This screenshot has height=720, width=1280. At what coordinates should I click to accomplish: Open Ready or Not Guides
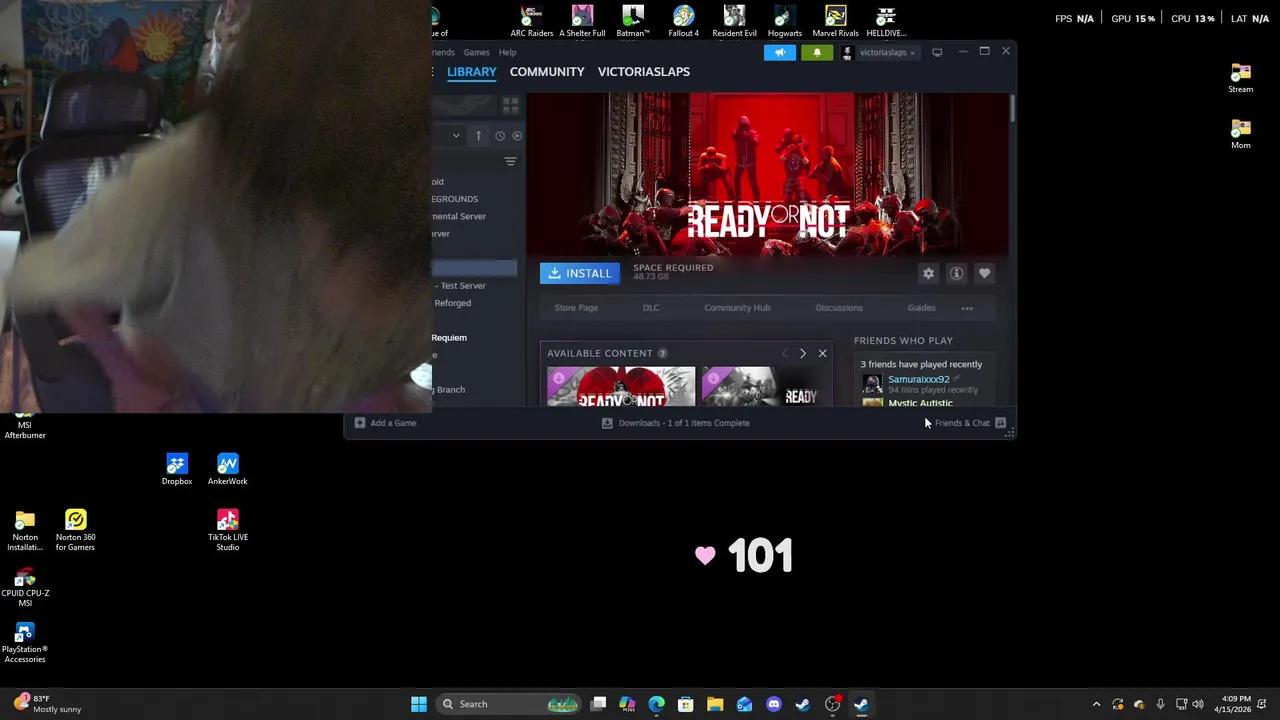coord(921,308)
